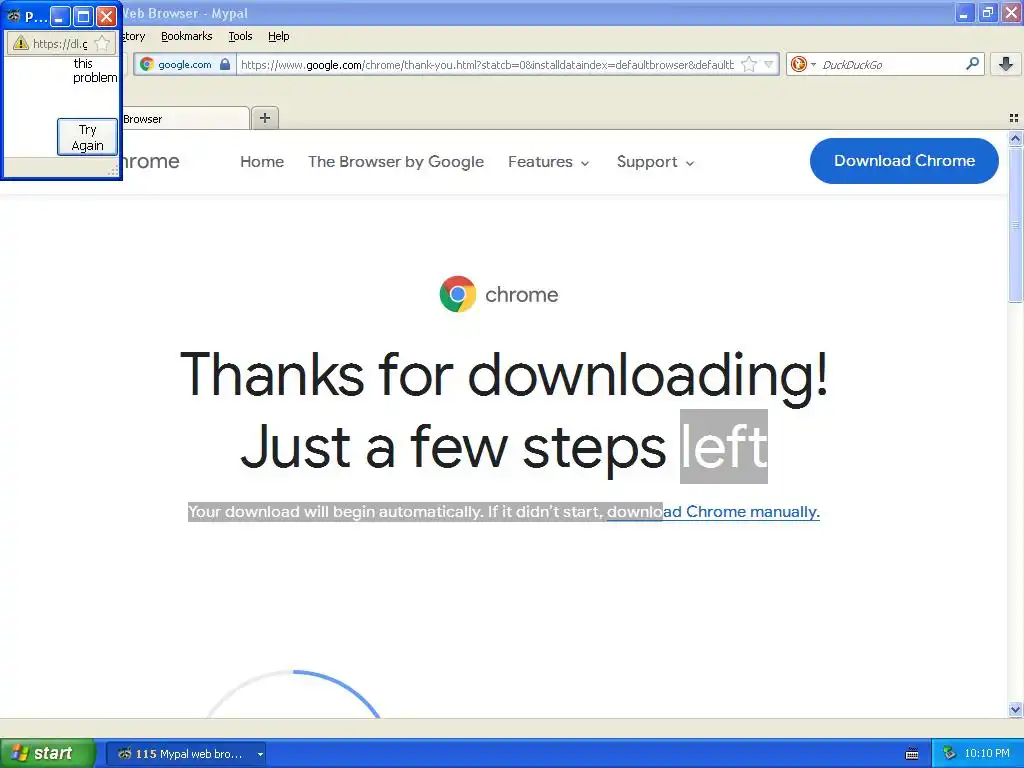Viewport: 1024px width, 768px height.
Task: Go to Home in Chrome site navigation
Action: pos(262,161)
